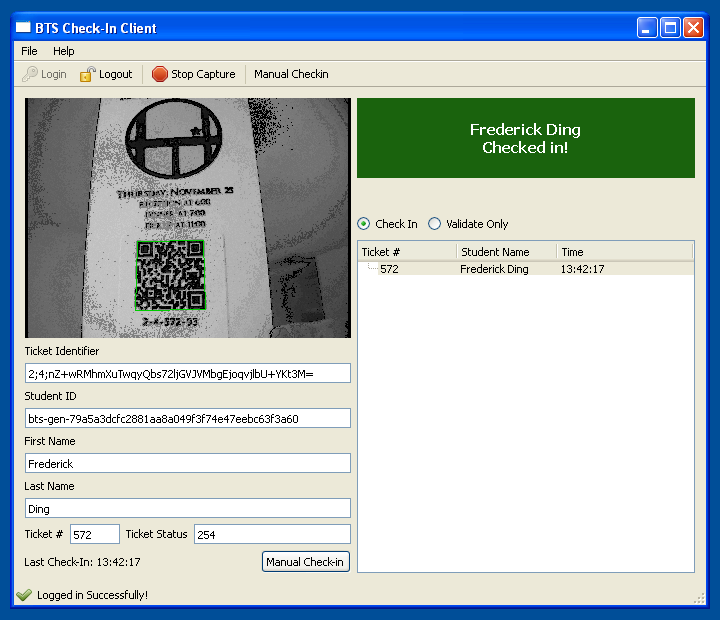Open the Help menu

click(x=63, y=51)
